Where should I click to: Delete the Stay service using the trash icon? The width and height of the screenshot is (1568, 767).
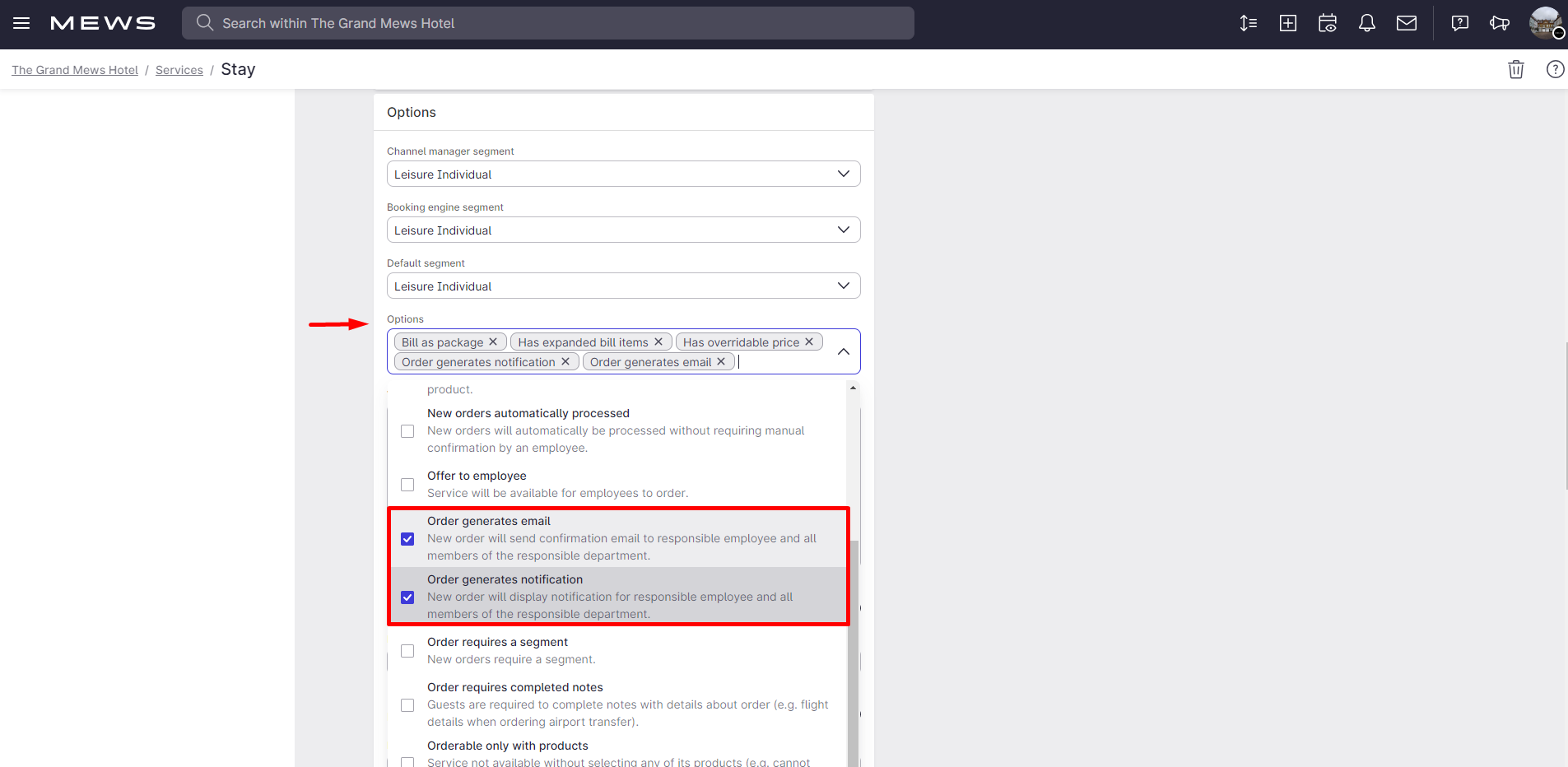1515,69
